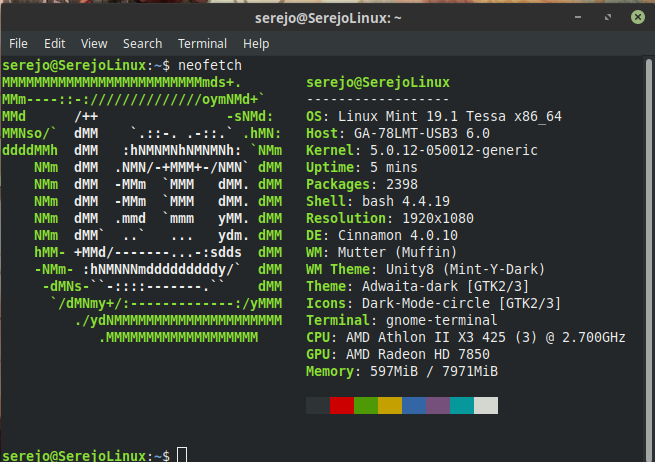Open the View menu
Viewport: 655px width, 462px height.
point(94,43)
